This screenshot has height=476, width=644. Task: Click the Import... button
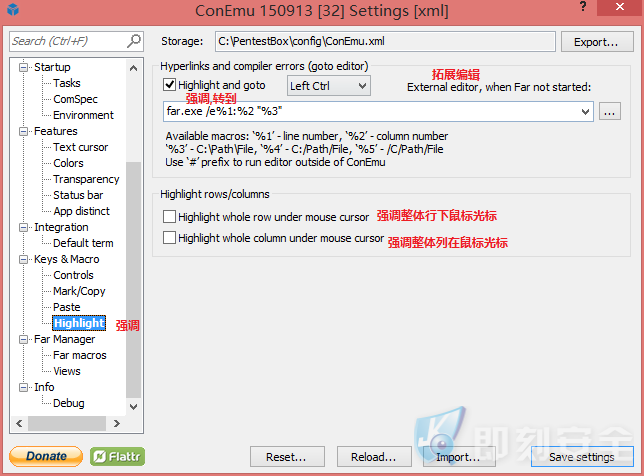pyautogui.click(x=459, y=457)
